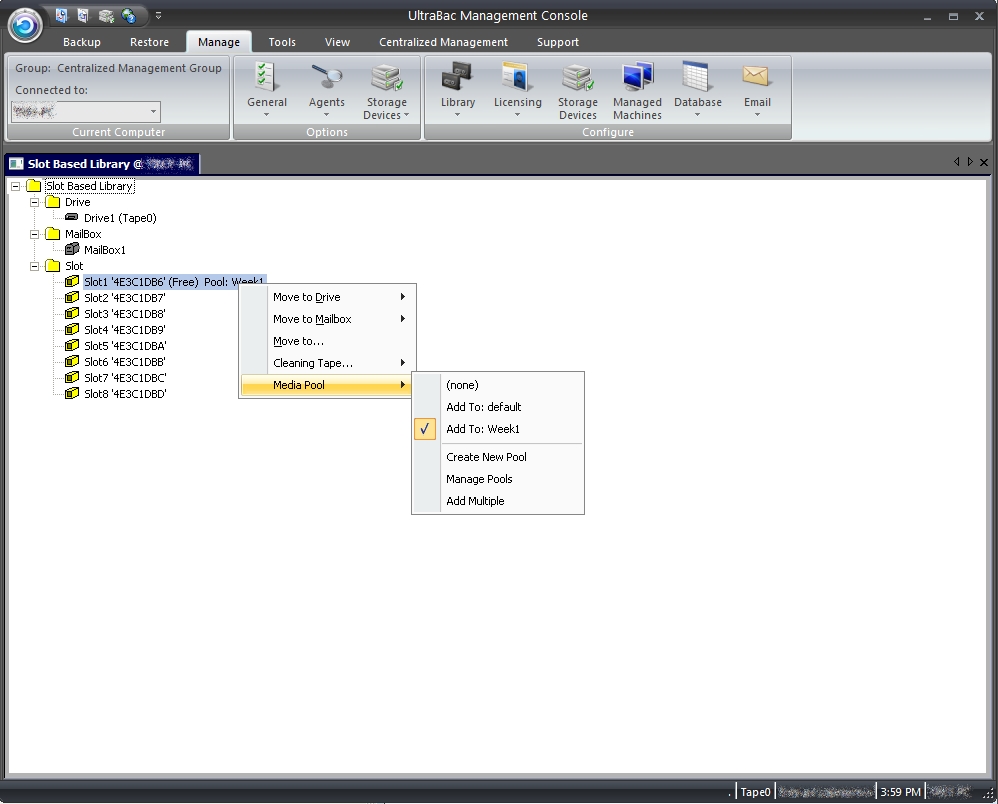Select Create New Pool
998x804 pixels.
pyautogui.click(x=498, y=457)
